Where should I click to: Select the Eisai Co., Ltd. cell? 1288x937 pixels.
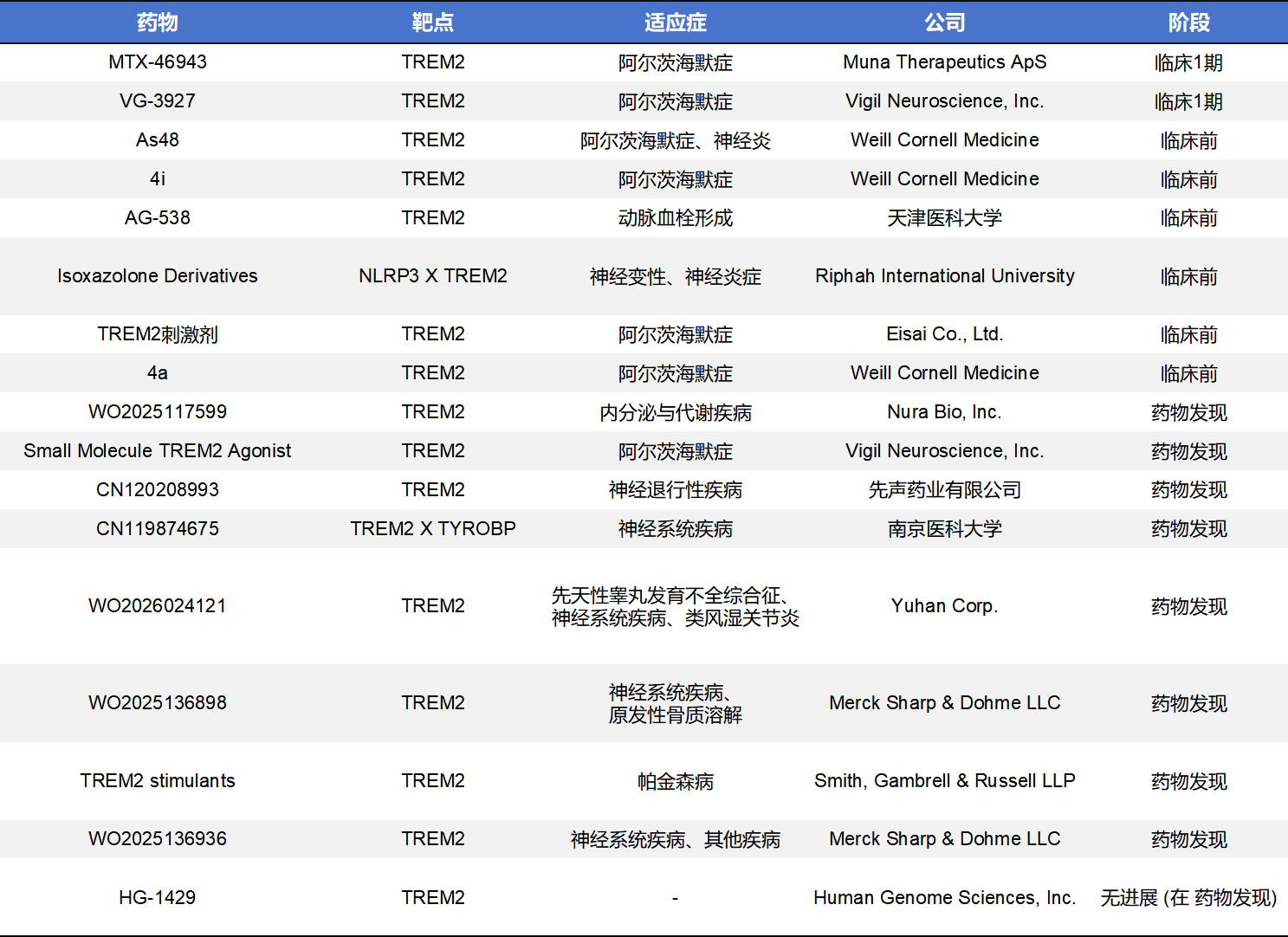[x=944, y=334]
